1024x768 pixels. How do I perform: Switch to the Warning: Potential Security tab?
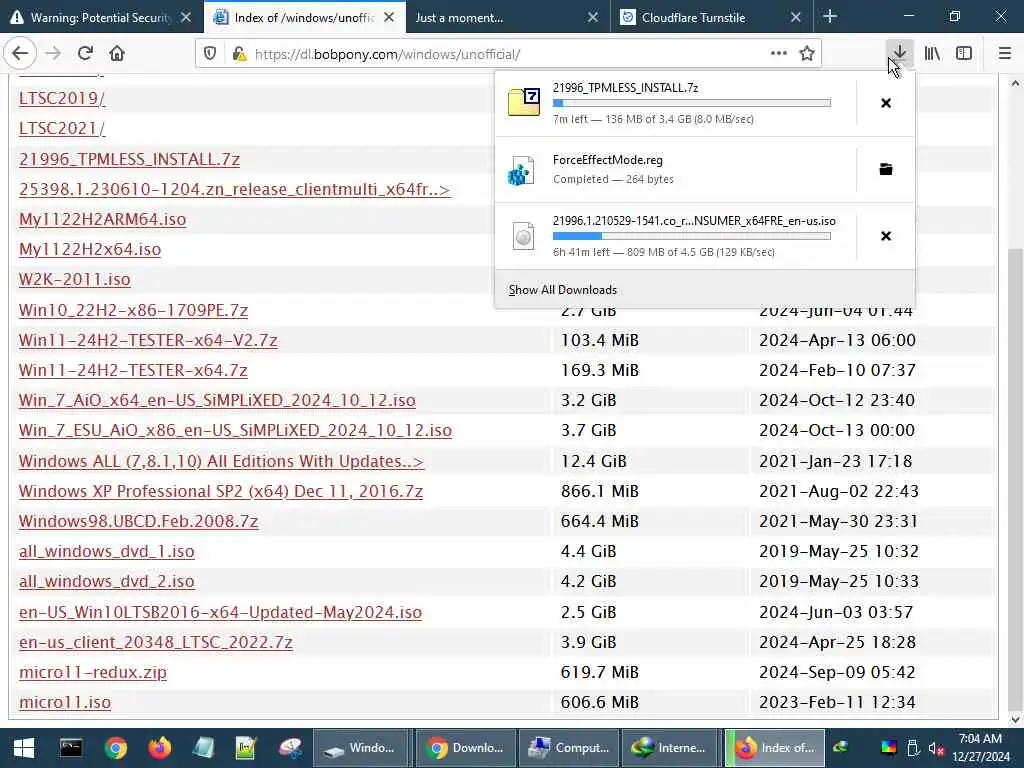pos(101,17)
